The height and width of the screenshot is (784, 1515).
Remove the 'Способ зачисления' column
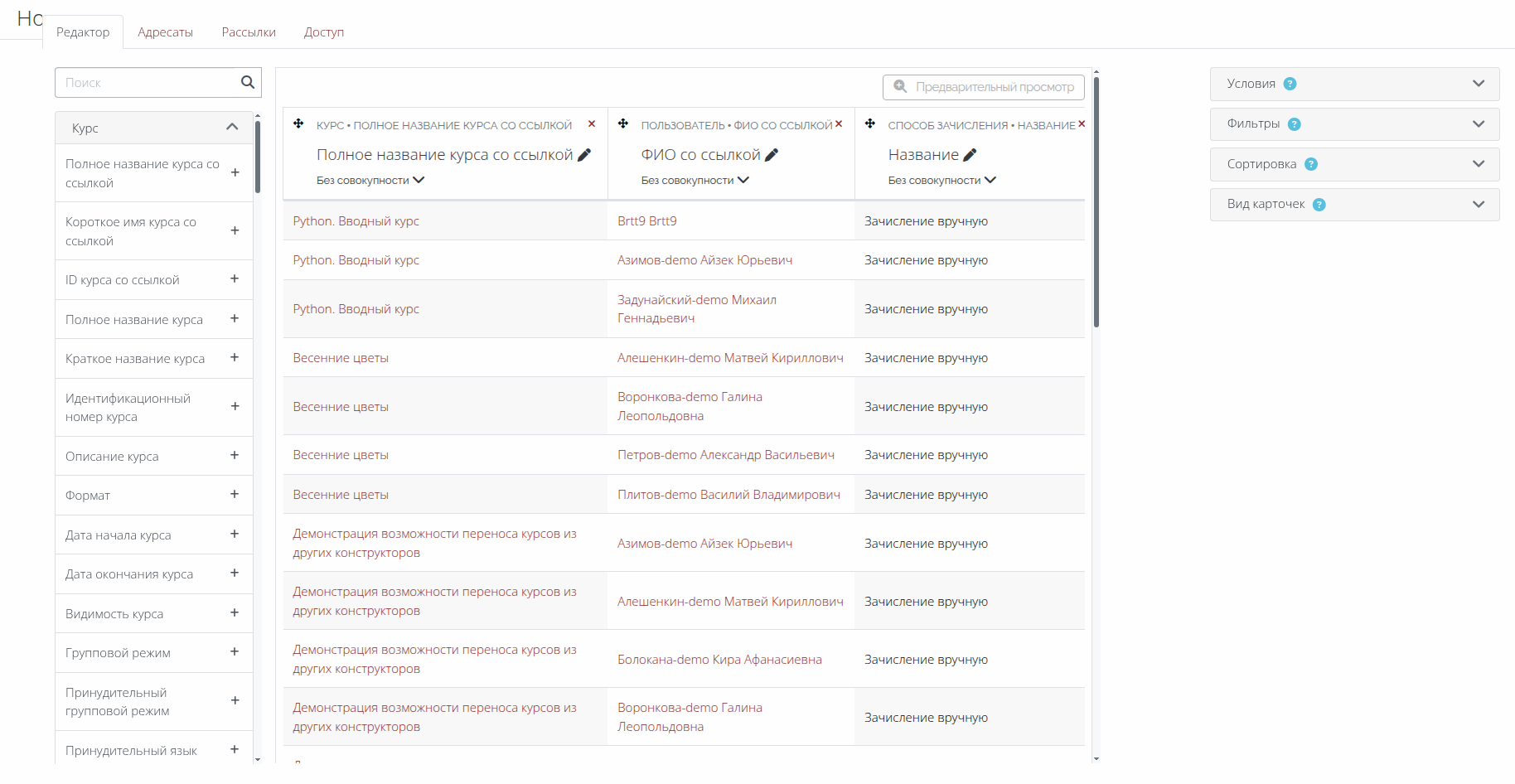[x=1082, y=124]
